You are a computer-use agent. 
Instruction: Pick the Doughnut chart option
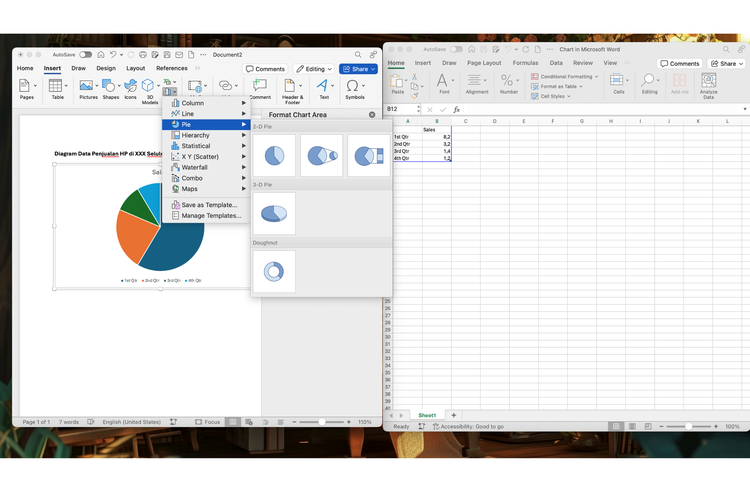click(274, 271)
